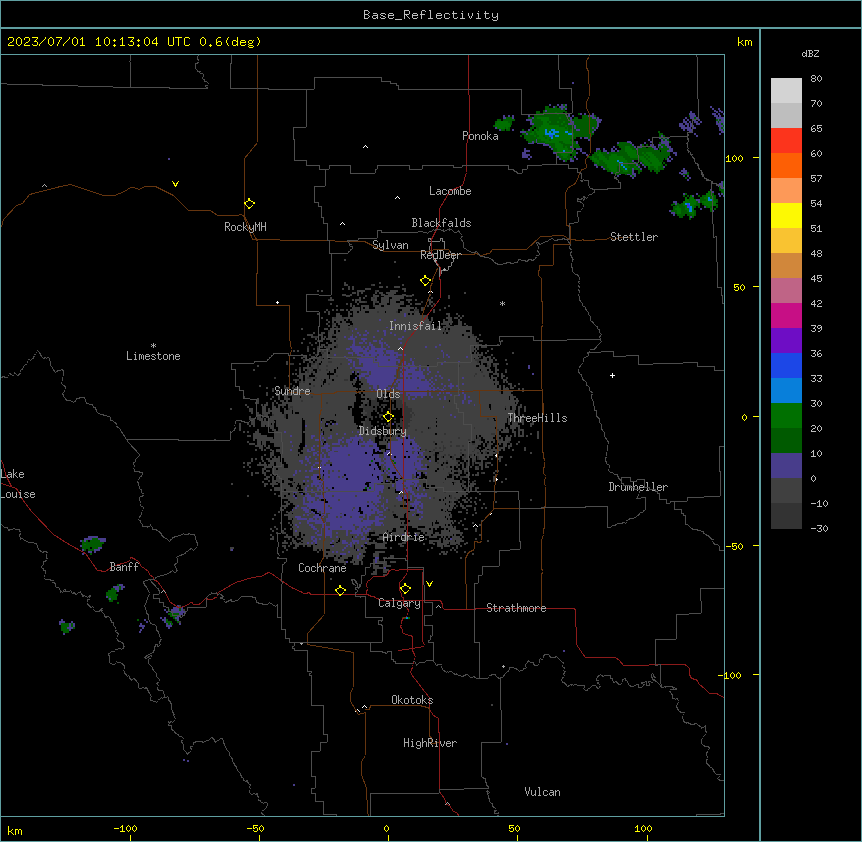862x842 pixels.
Task: Click the Stettler label
Action: pyautogui.click(x=634, y=237)
